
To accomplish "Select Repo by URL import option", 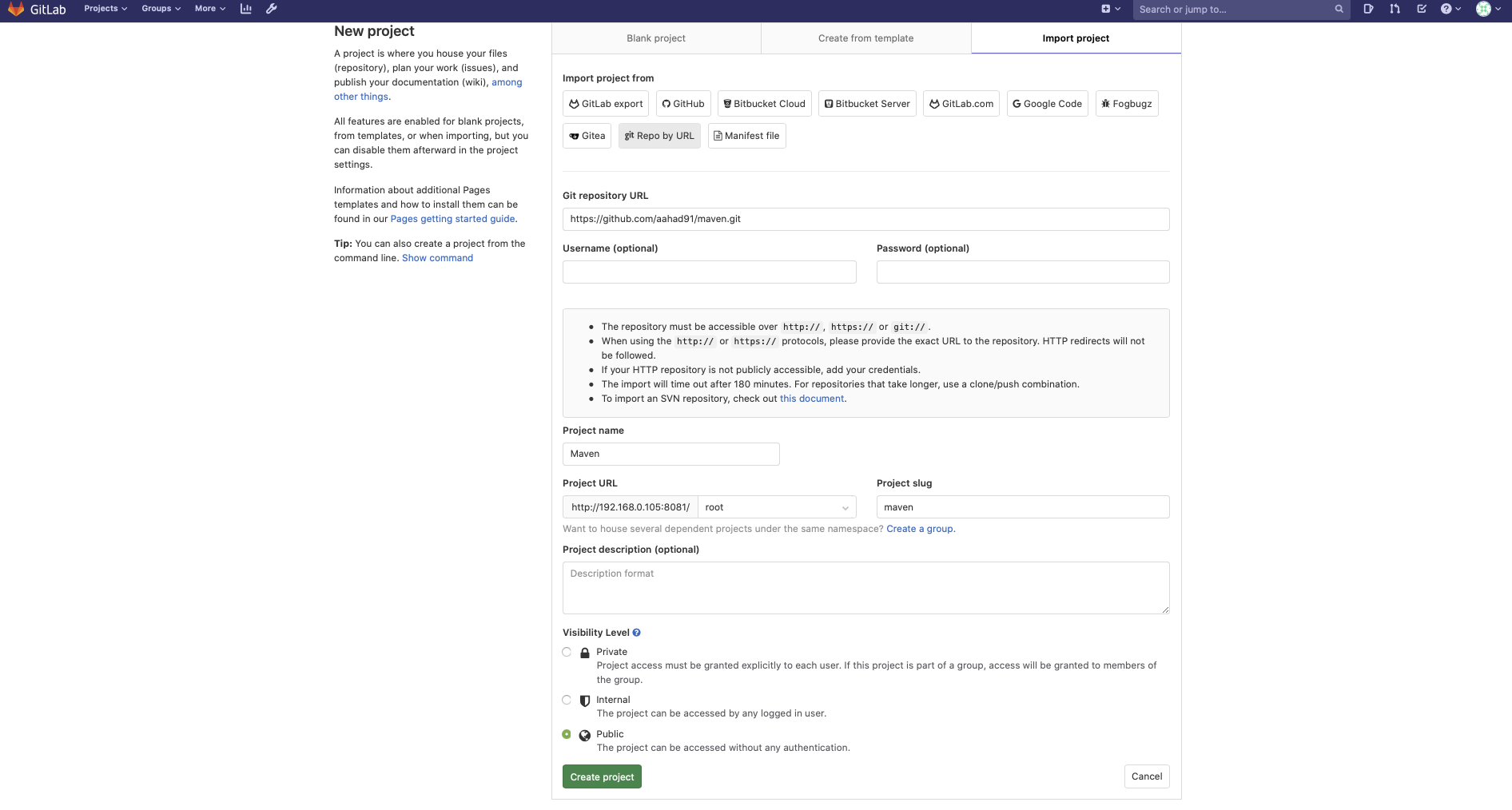I will pyautogui.click(x=659, y=136).
